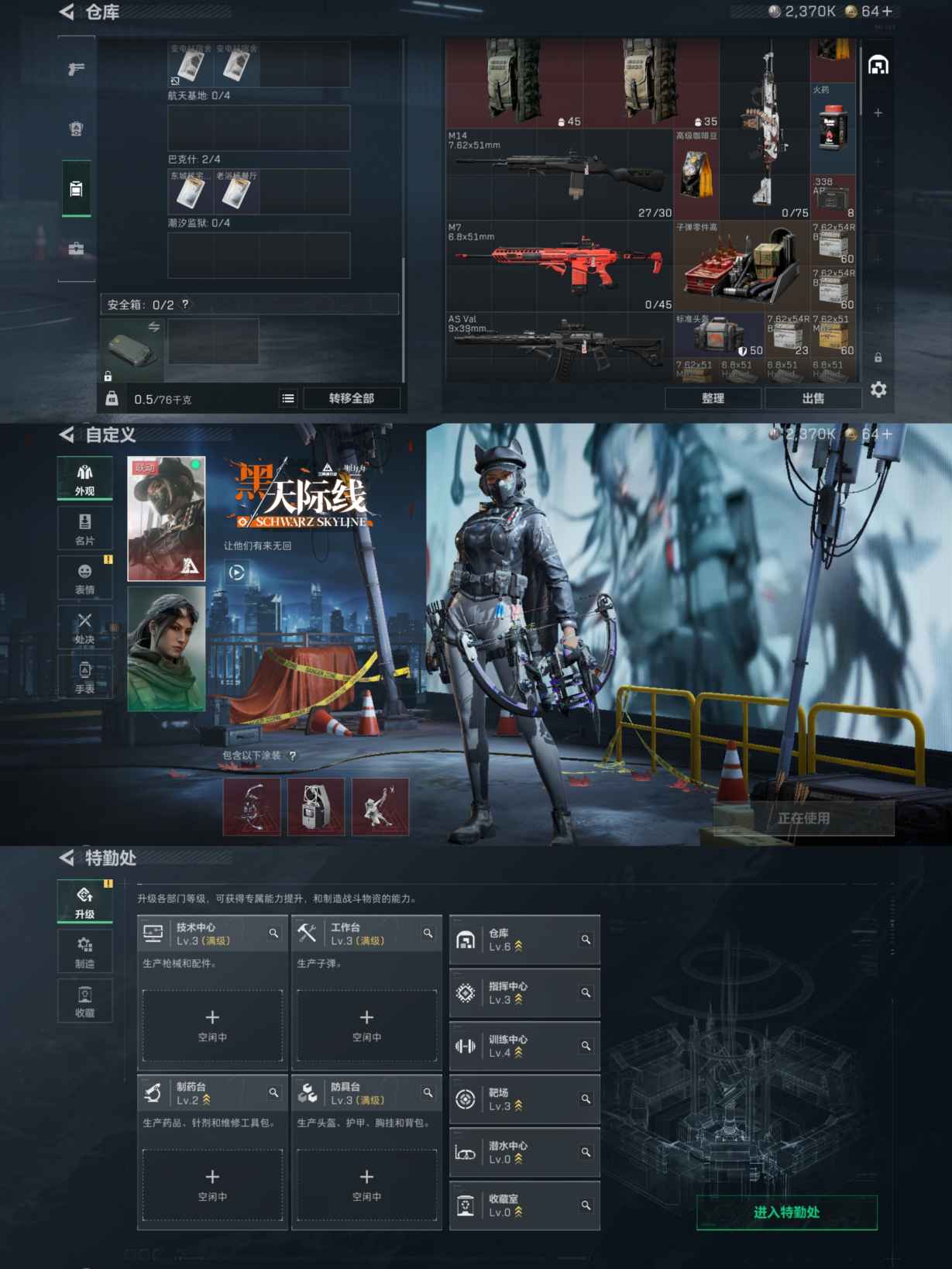
Task: Expand the 指挥中心 Lv.3 upgrade row
Action: coord(524,992)
